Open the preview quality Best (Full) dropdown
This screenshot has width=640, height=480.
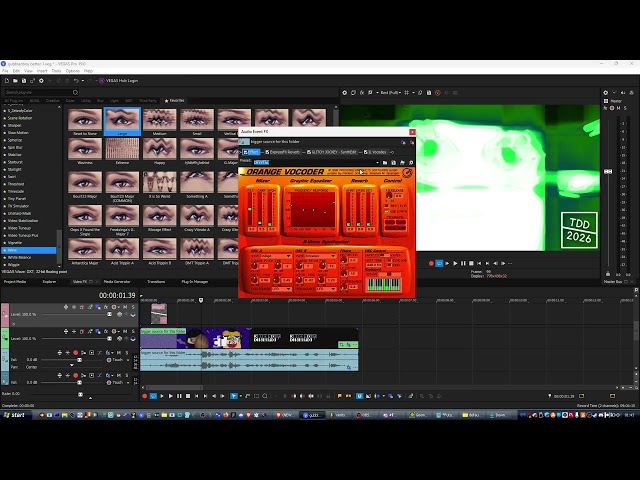tap(390, 93)
